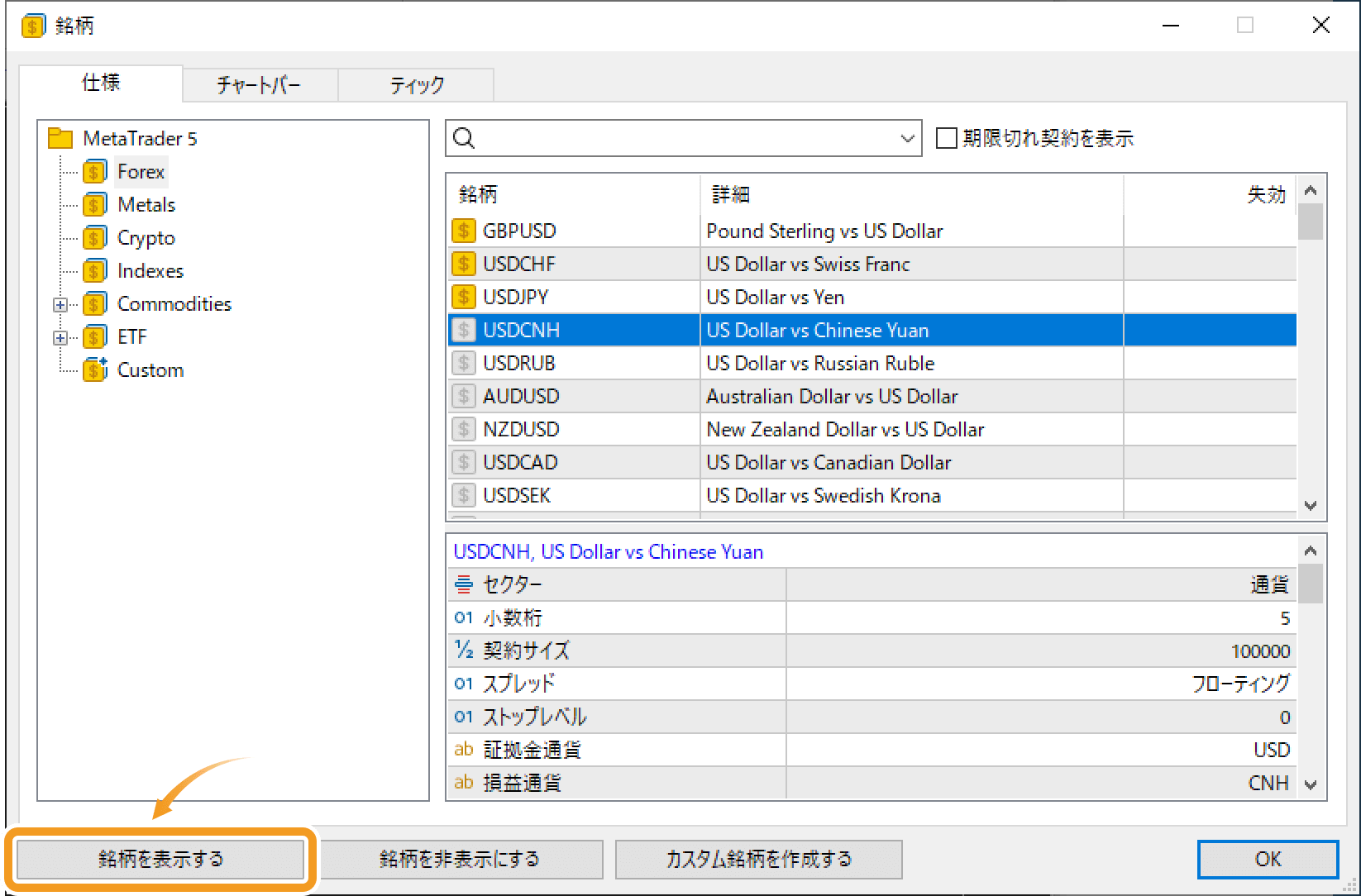Click the MetaTrader 5 root folder icon
This screenshot has height=896, width=1361.
pos(60,138)
